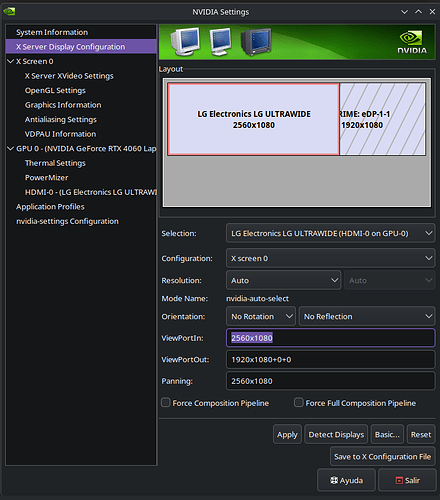
Task: Click the first monitor icon in banner
Action: click(185, 42)
